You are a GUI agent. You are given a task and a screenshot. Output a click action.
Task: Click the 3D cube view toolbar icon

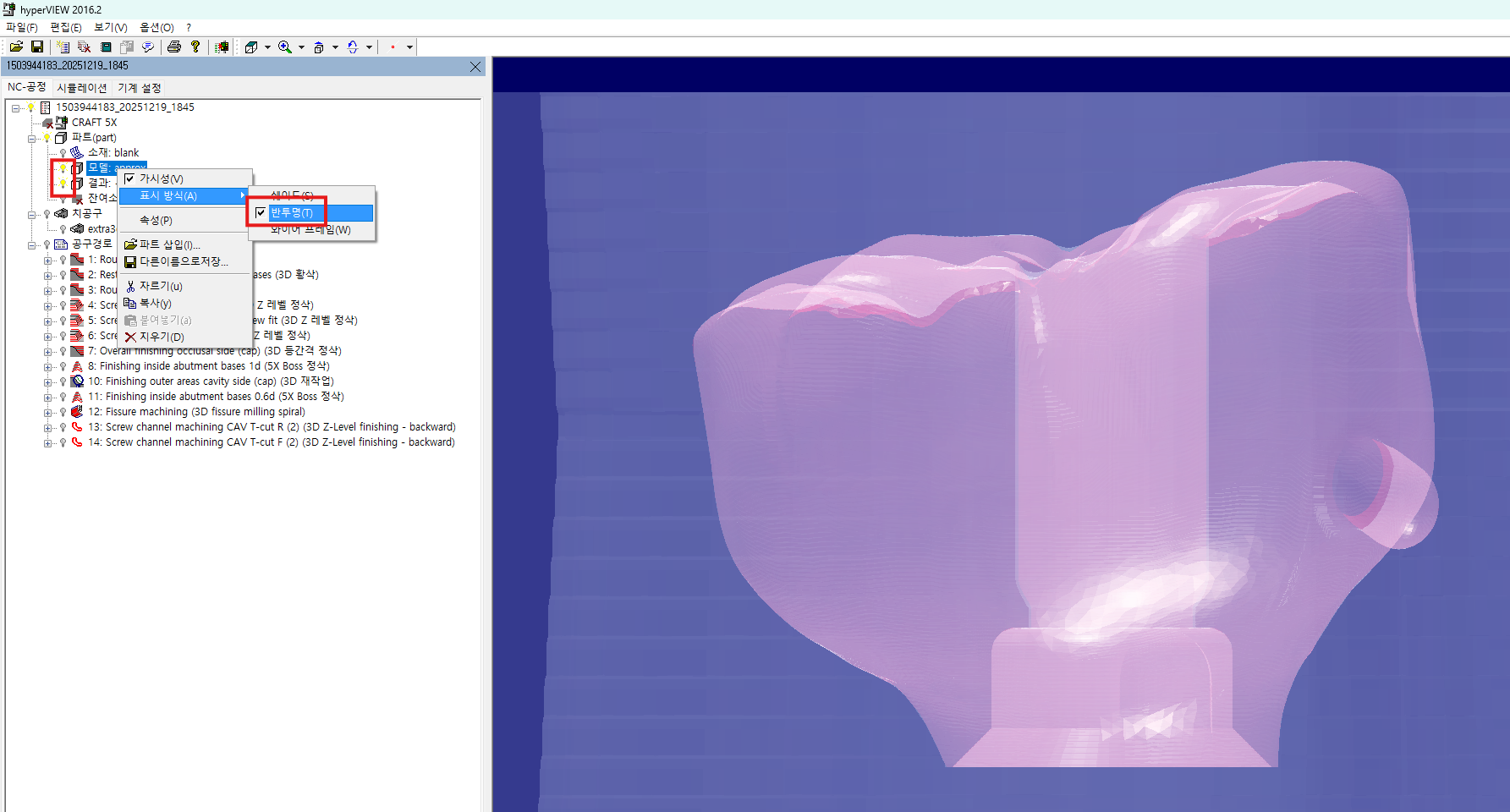coord(251,47)
